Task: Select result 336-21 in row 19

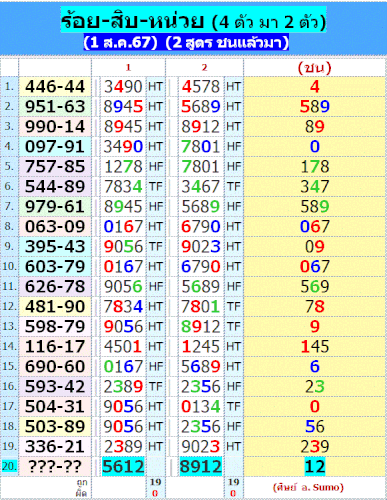Action: (55, 447)
